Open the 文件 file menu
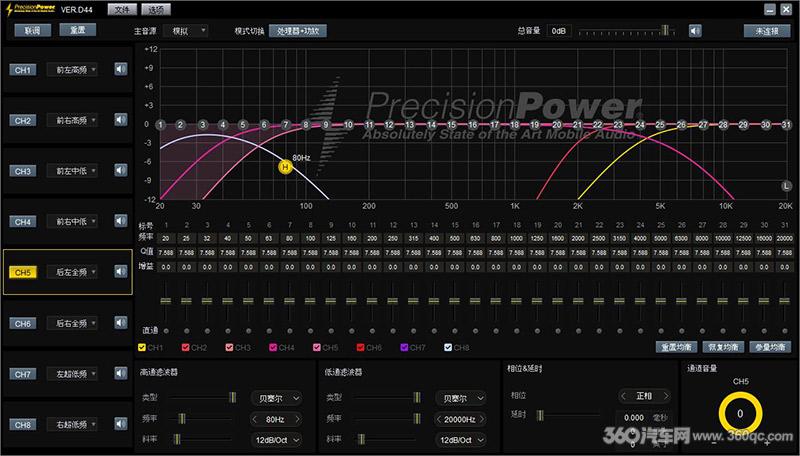The image size is (800, 456). pos(122,9)
